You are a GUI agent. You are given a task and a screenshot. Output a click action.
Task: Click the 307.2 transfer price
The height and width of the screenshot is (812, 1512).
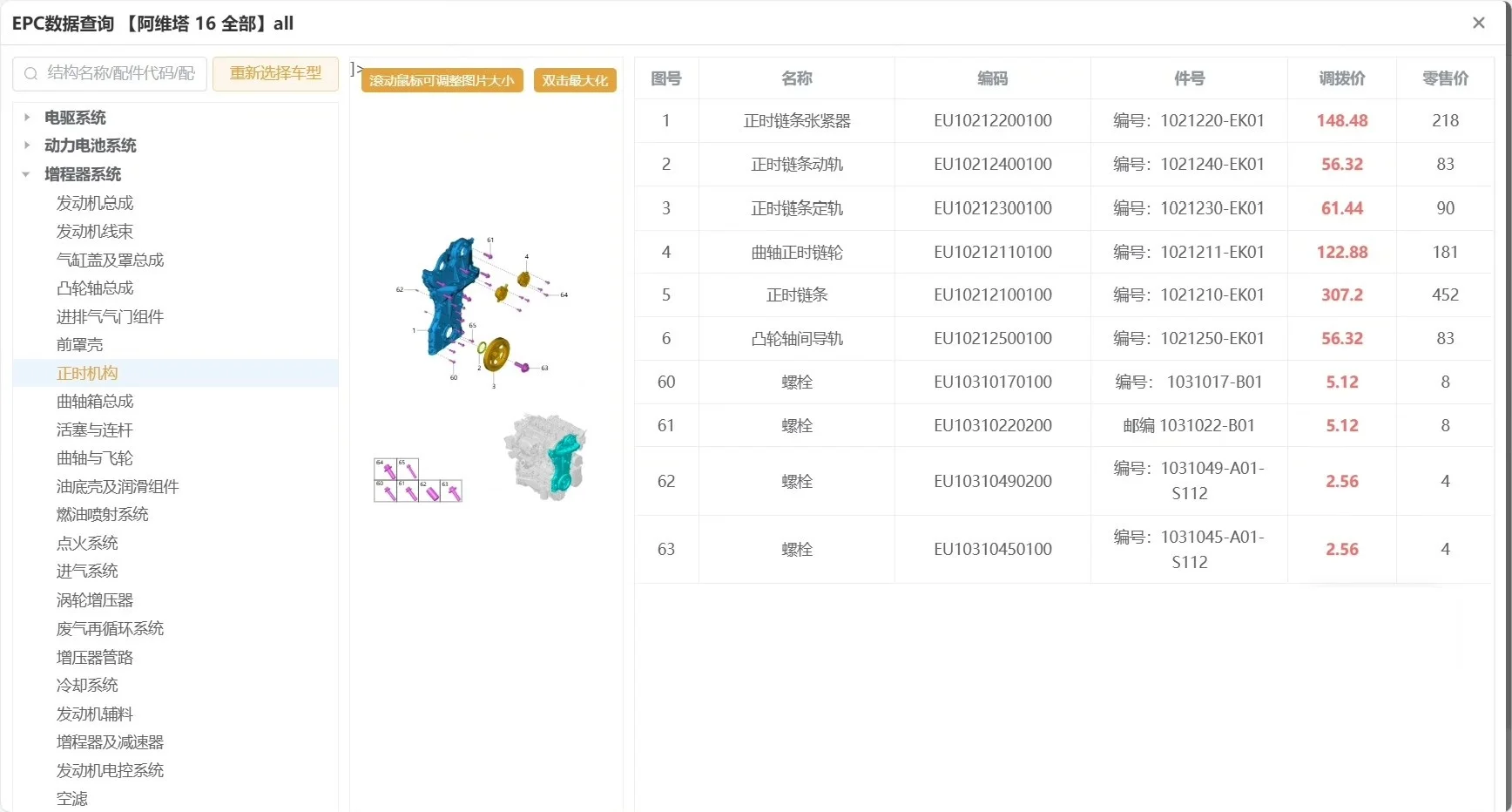[x=1342, y=295]
